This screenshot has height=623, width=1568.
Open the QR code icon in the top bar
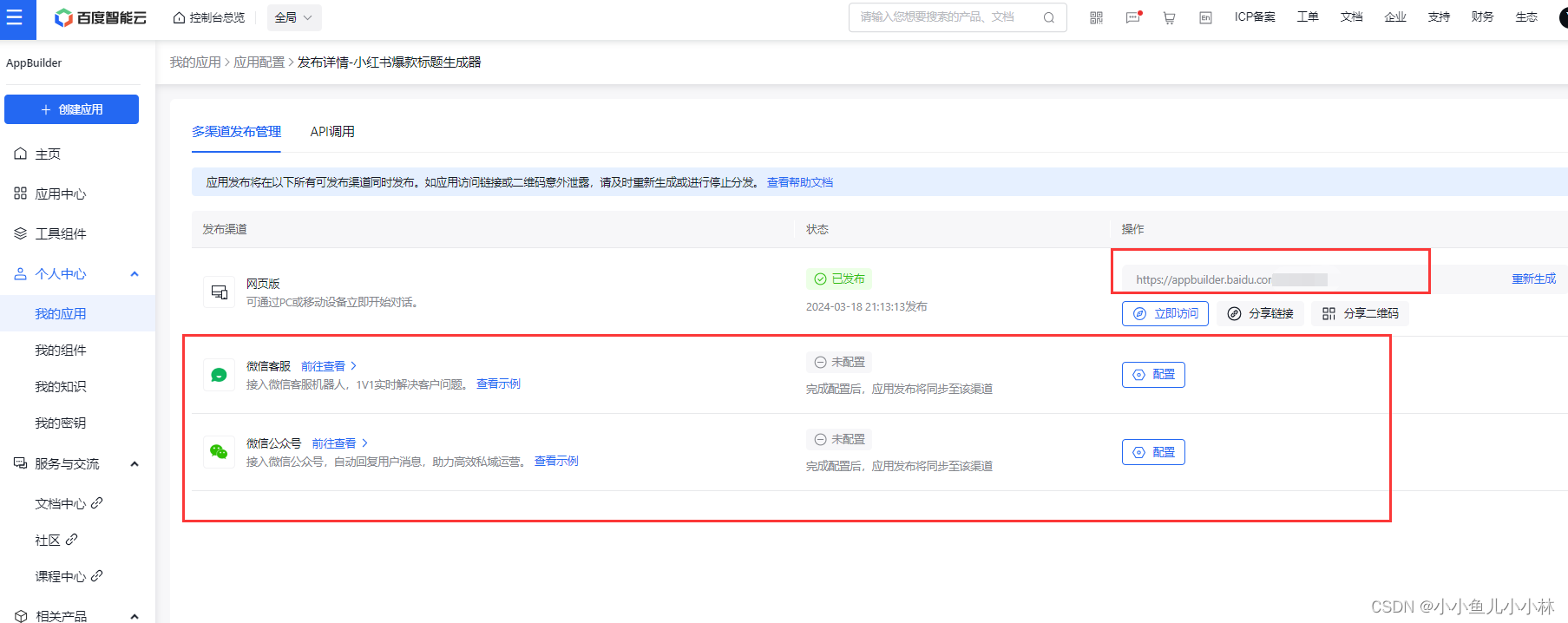coord(1097,17)
